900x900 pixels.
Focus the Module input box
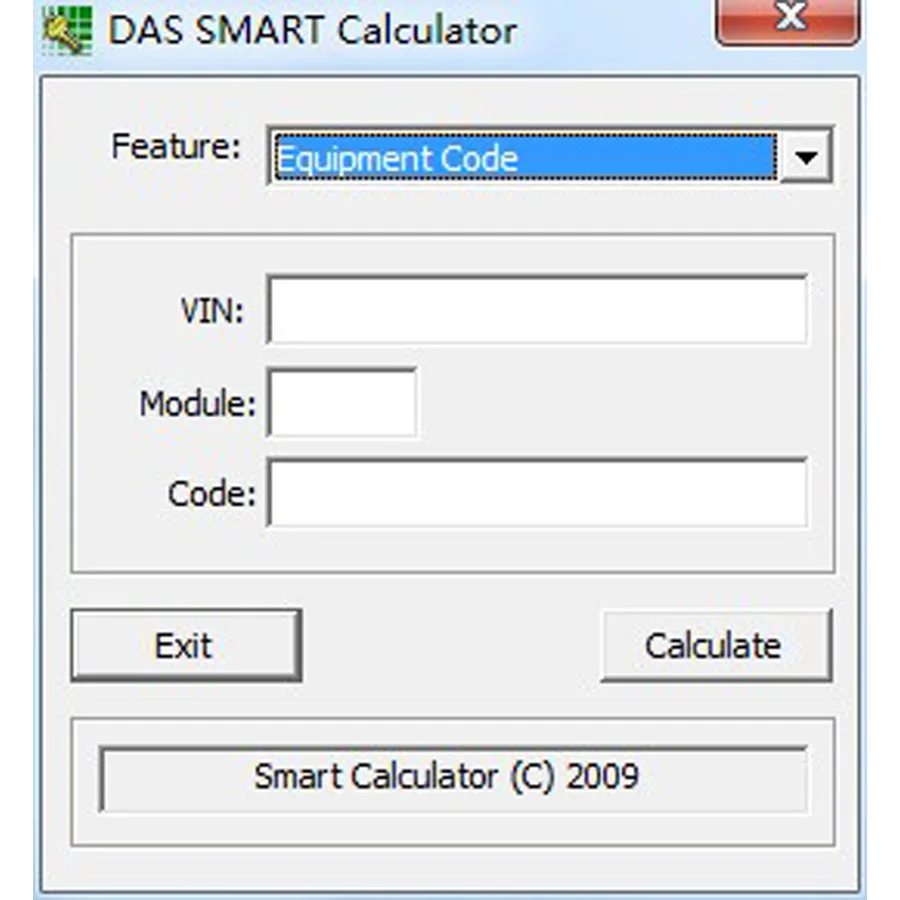pyautogui.click(x=343, y=403)
